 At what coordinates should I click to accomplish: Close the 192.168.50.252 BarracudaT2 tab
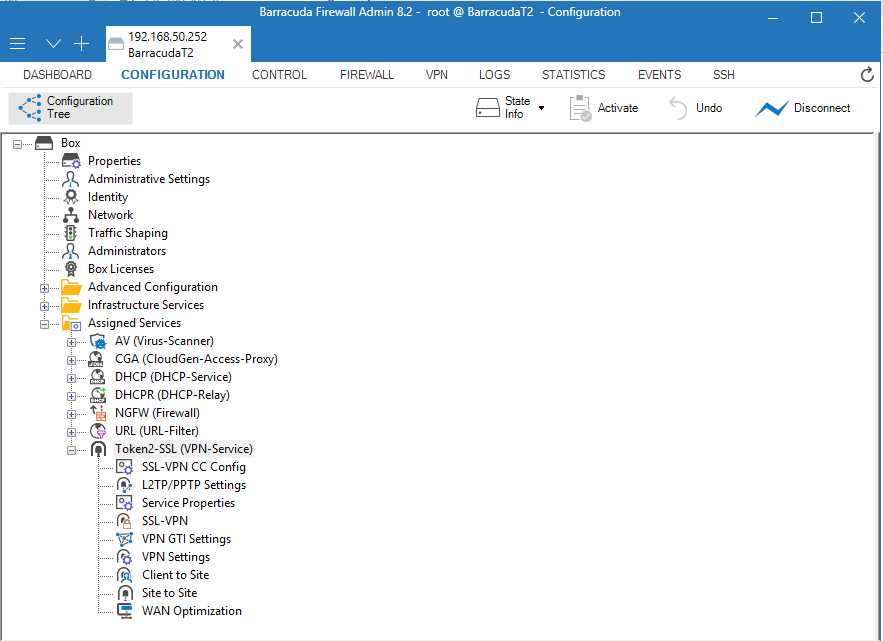[238, 44]
